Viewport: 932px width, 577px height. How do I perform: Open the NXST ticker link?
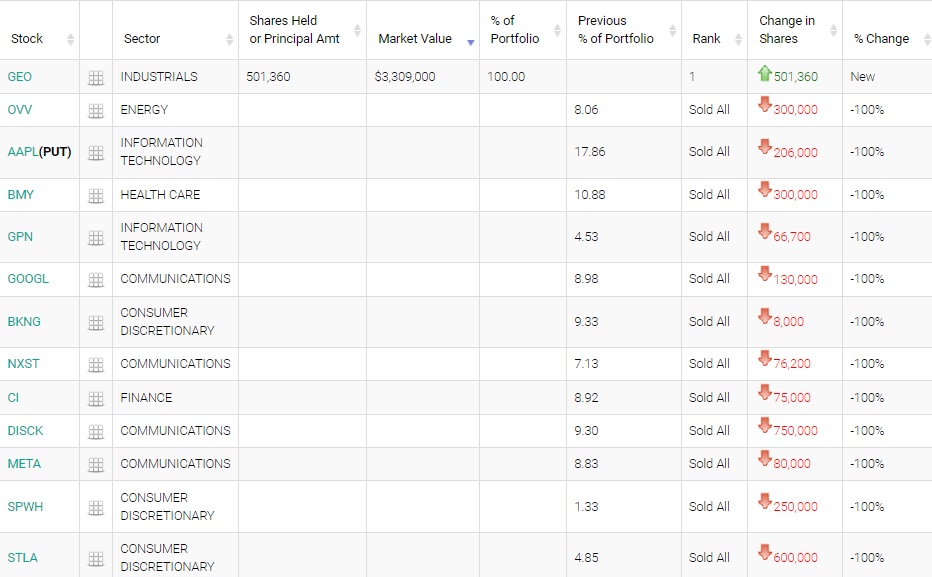click(x=24, y=364)
